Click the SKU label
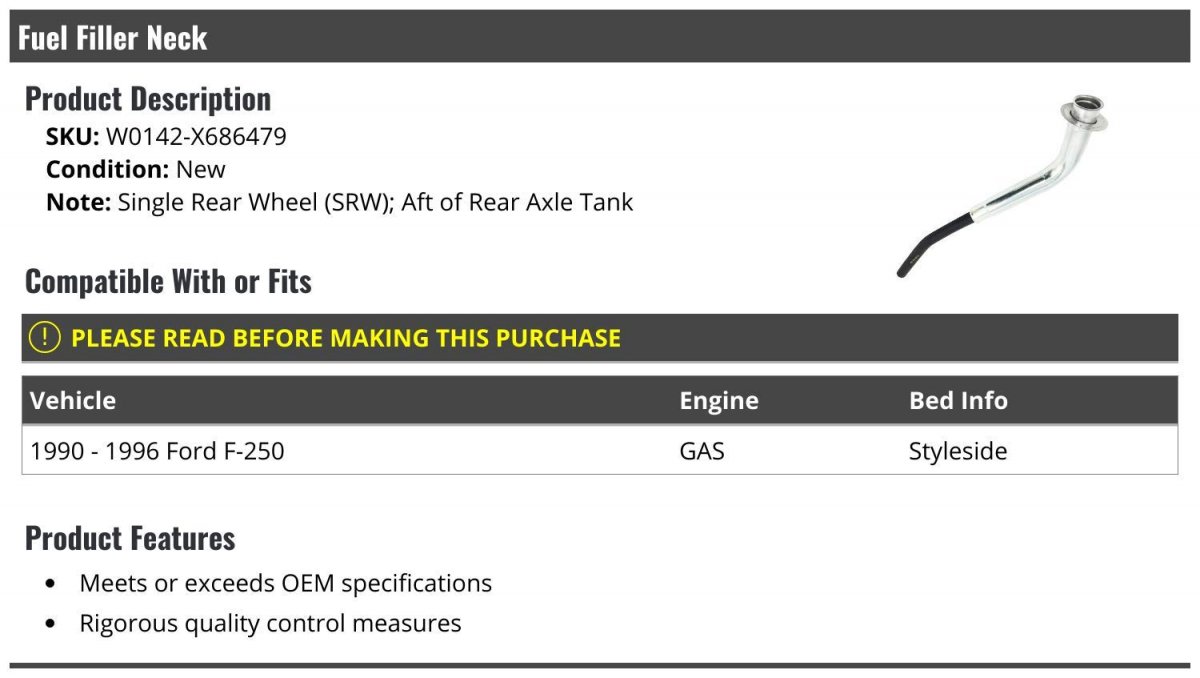Screen dimensions: 1200x678 [x=72, y=136]
